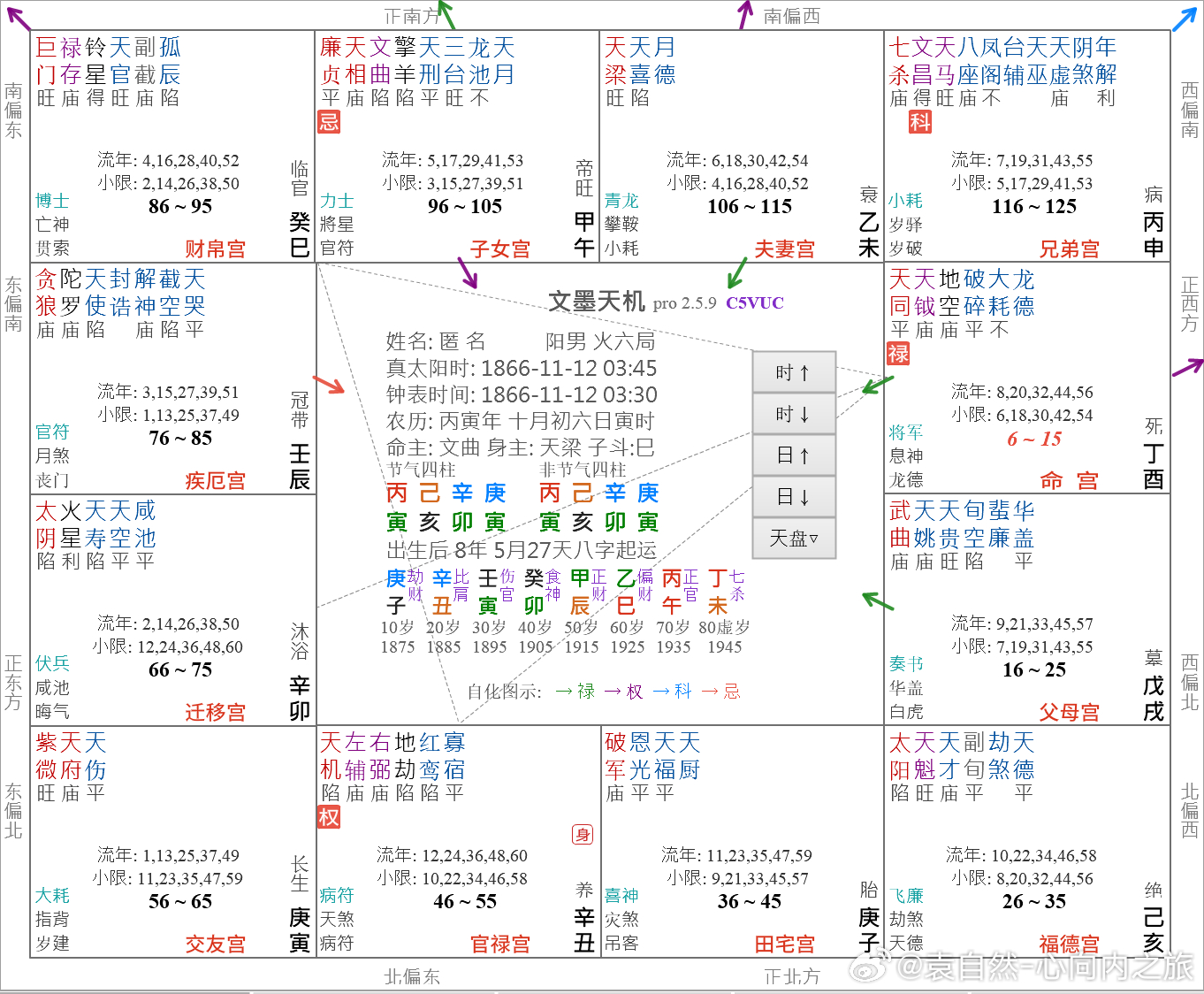Click the decade range 56 ~ 65
This screenshot has height=994, width=1204.
pyautogui.click(x=180, y=901)
